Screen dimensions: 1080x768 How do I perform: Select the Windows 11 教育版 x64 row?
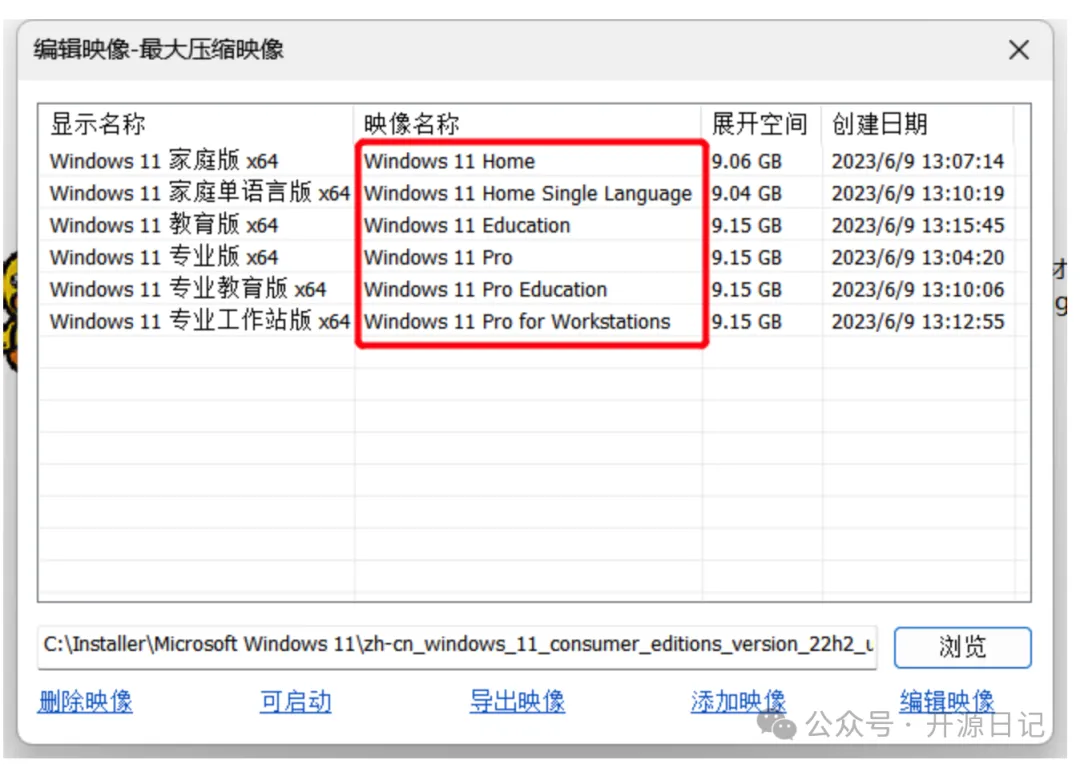click(x=164, y=225)
